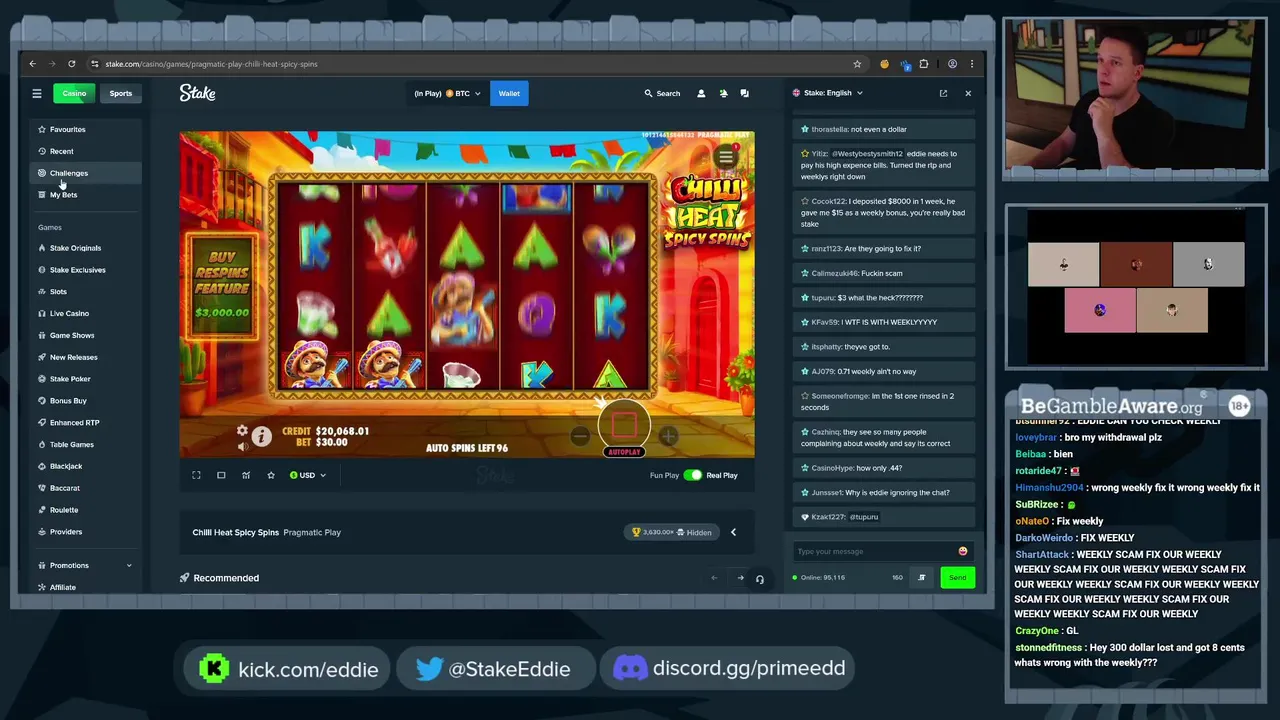Open the slot game hamburger menu

click(x=727, y=156)
